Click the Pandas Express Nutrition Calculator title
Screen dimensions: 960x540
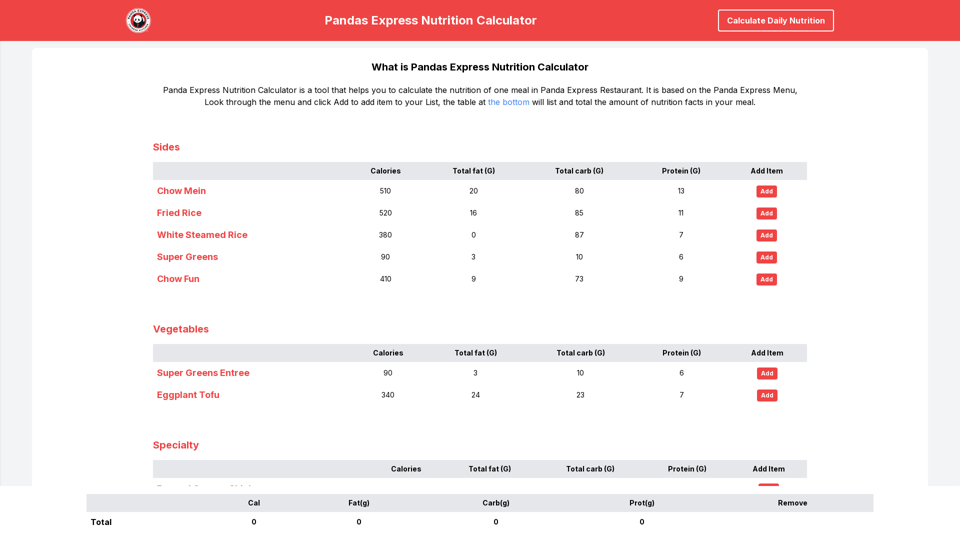(x=430, y=20)
